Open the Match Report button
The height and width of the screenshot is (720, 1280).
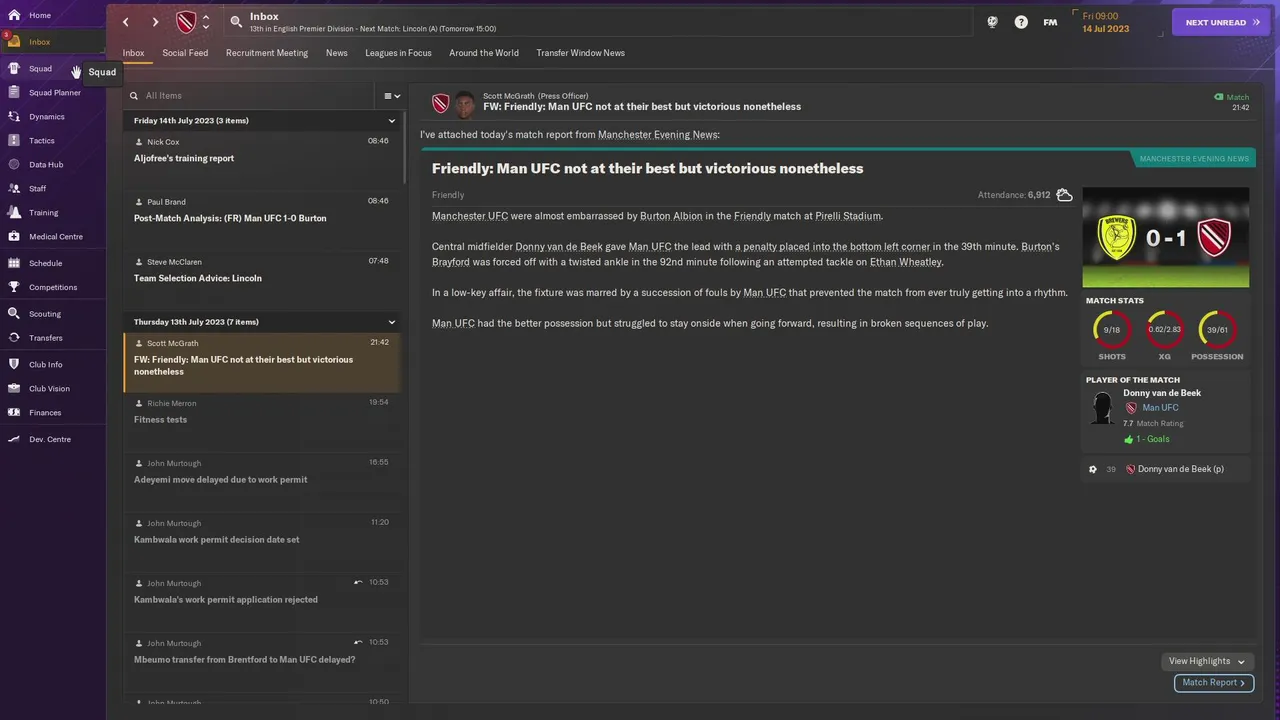(x=1214, y=683)
